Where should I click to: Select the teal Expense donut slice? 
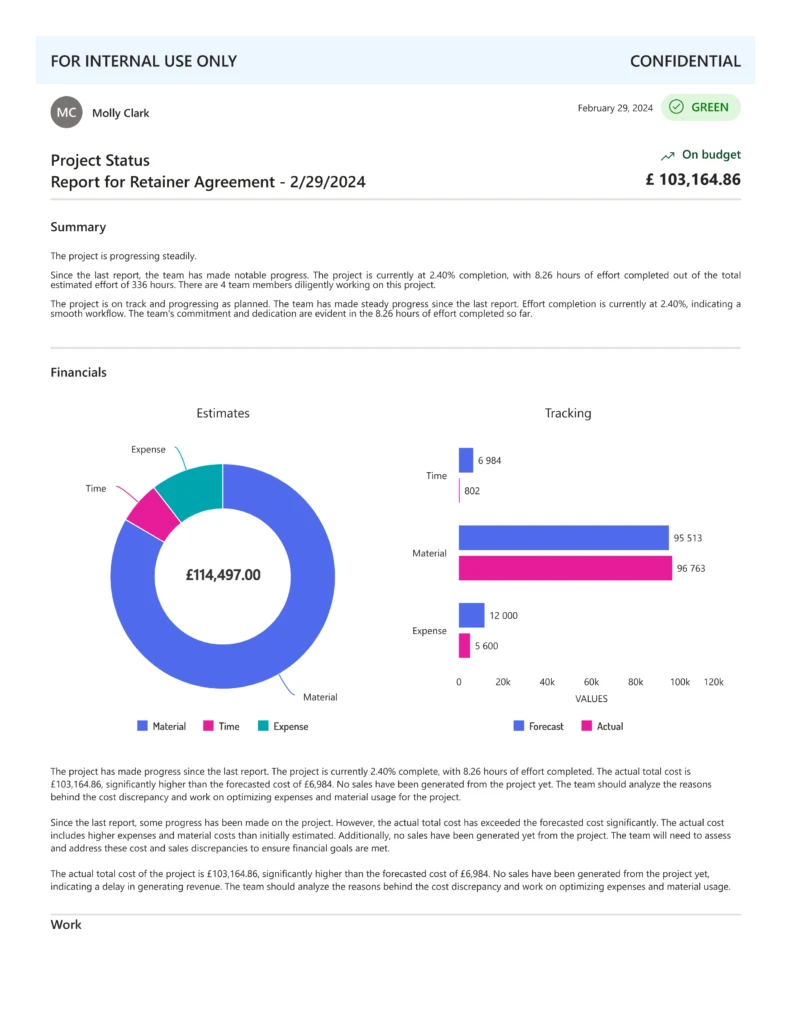192,482
